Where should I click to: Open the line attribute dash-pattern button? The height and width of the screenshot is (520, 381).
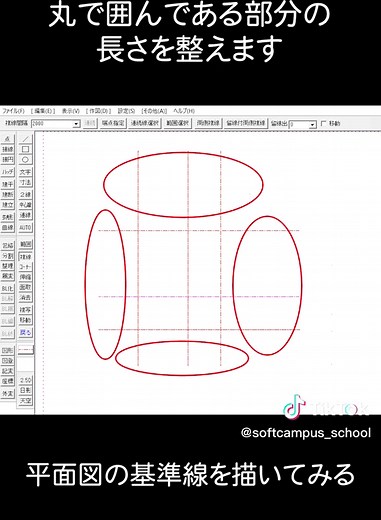tap(26, 350)
